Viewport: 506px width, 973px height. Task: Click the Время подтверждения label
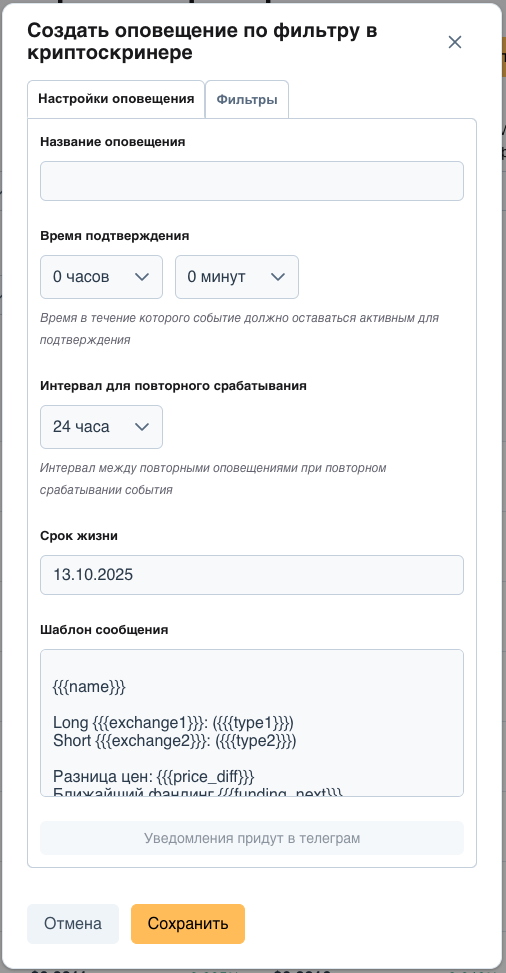[115, 236]
